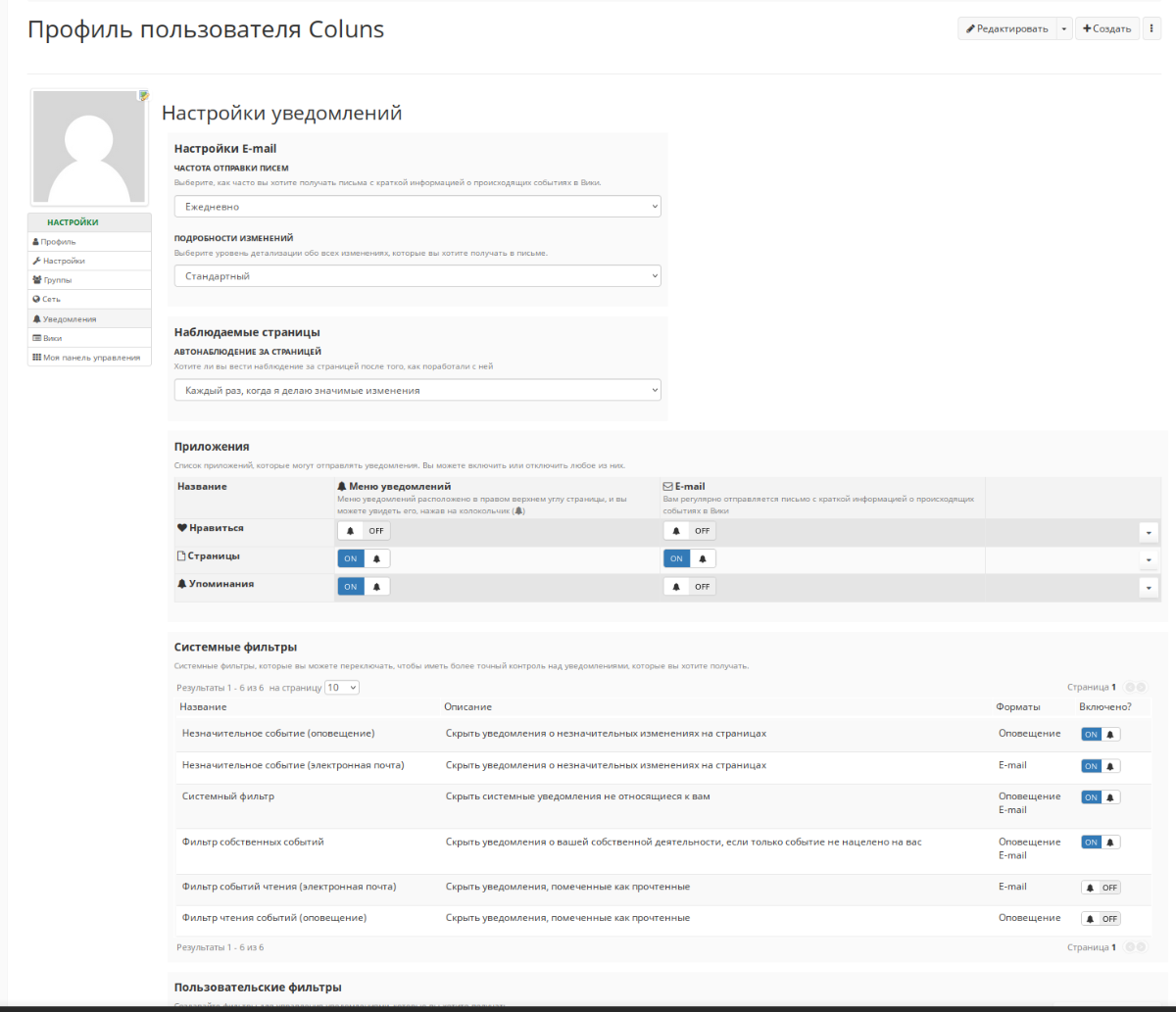Open Вики in the sidebar menu
1176x1012 pixels.
[x=52, y=338]
